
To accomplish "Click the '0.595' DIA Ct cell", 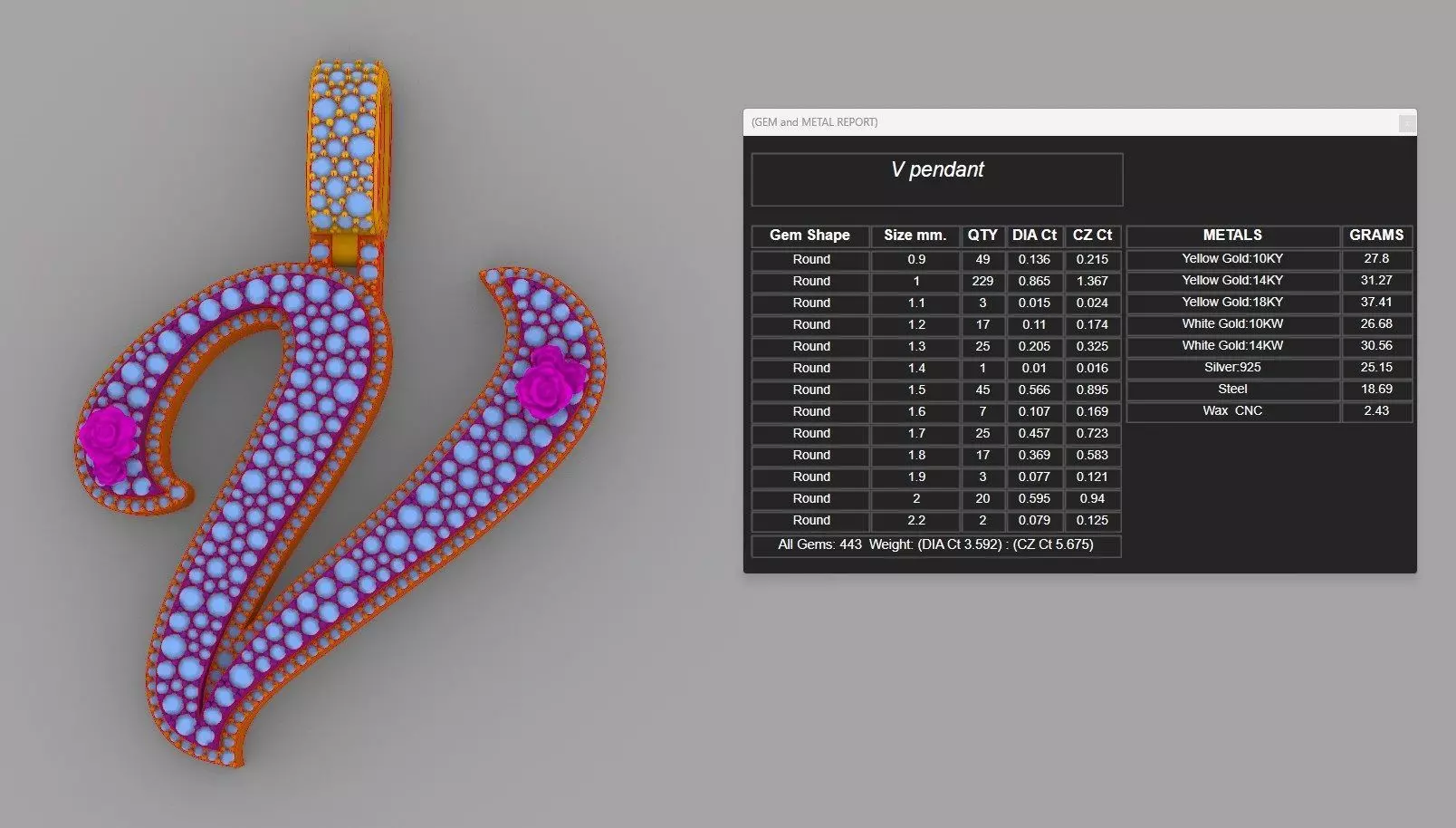I will (1035, 499).
